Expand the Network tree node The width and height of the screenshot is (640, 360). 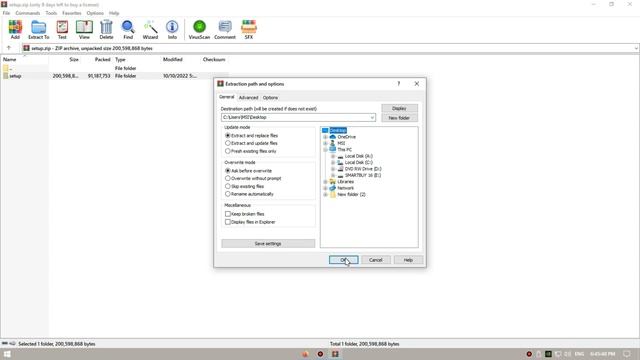pyautogui.click(x=325, y=188)
